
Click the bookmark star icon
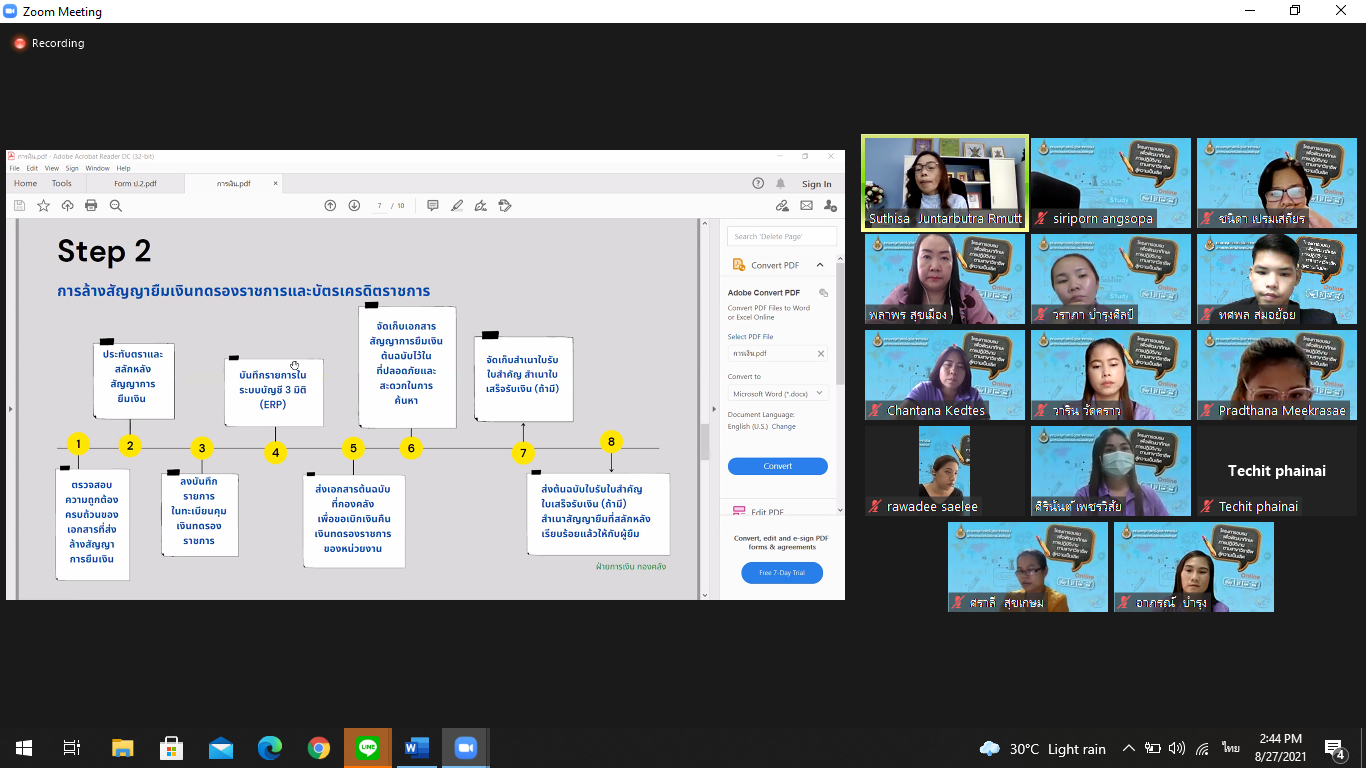(43, 206)
